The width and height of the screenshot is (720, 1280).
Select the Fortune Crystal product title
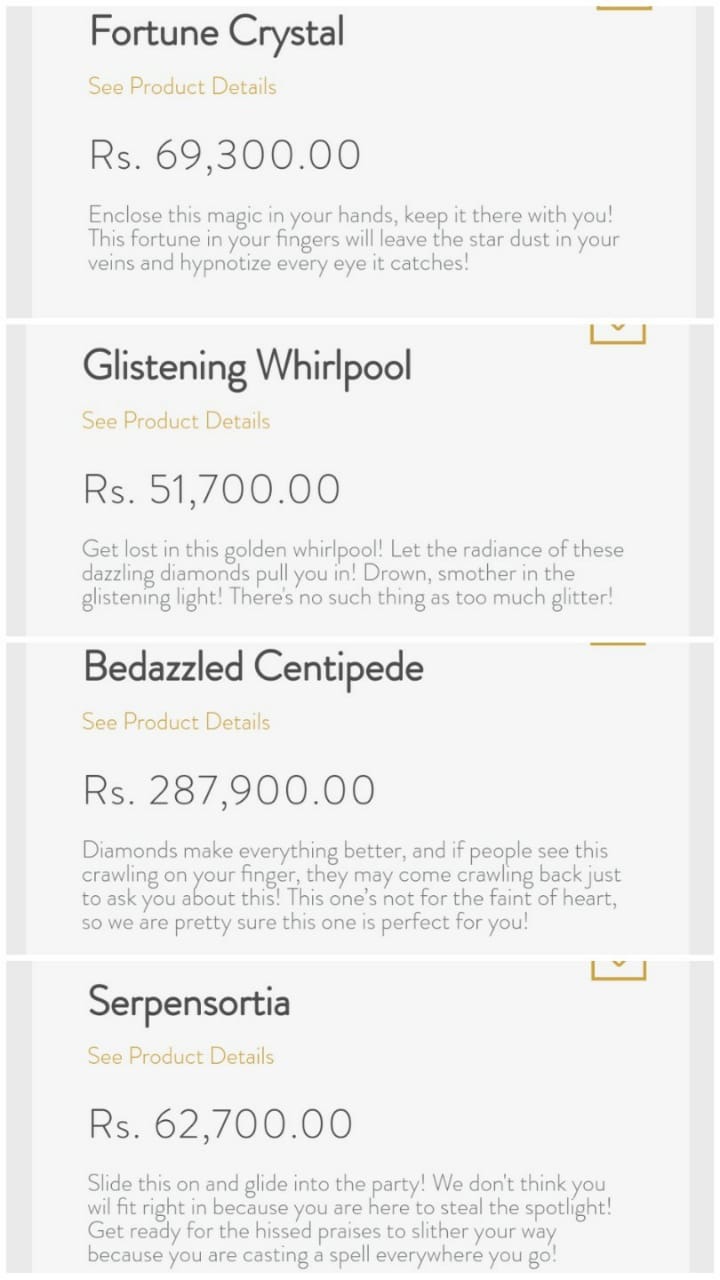point(217,32)
